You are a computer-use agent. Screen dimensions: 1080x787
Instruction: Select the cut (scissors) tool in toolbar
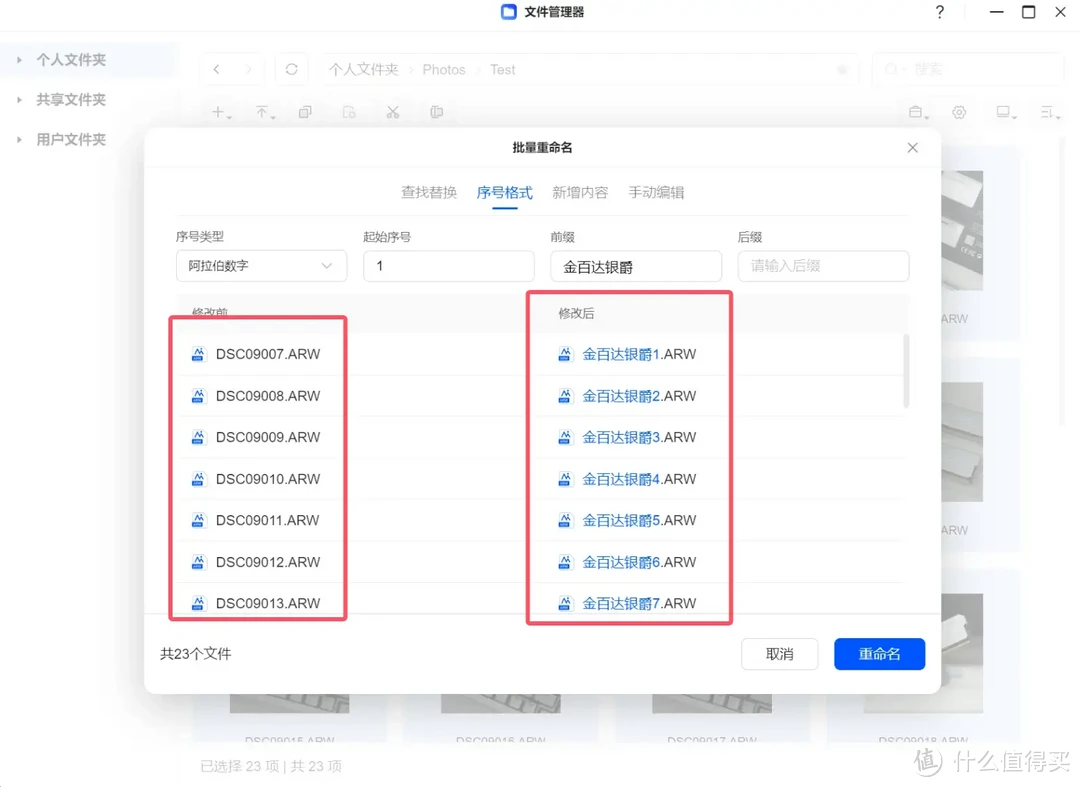tap(393, 112)
